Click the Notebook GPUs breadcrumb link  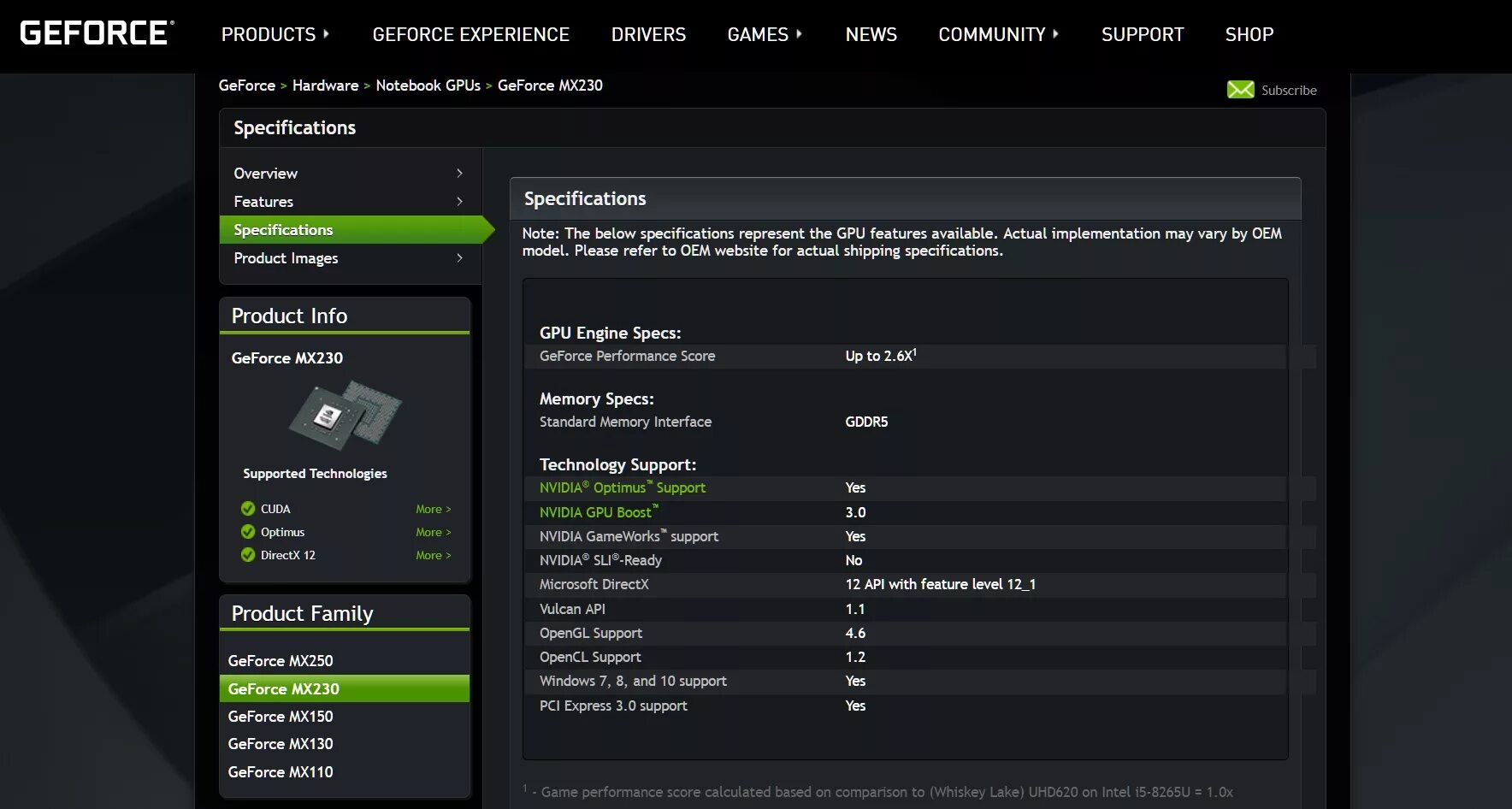(428, 86)
